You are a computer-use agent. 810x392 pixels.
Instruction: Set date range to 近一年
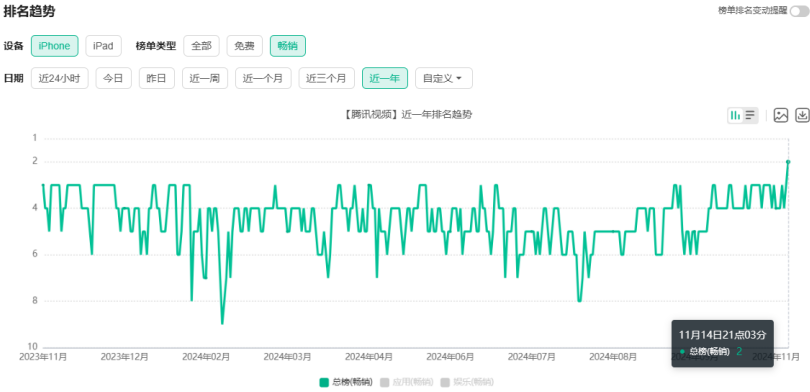385,78
